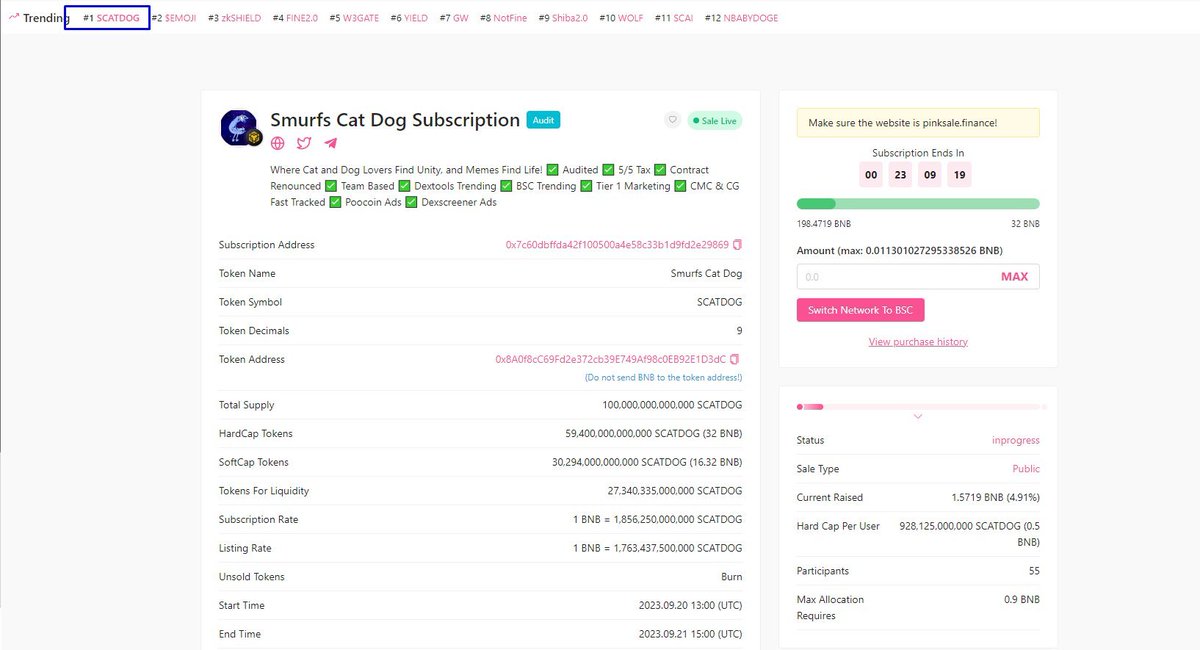
Task: Click the pinksale.finance warning banner
Action: point(918,123)
